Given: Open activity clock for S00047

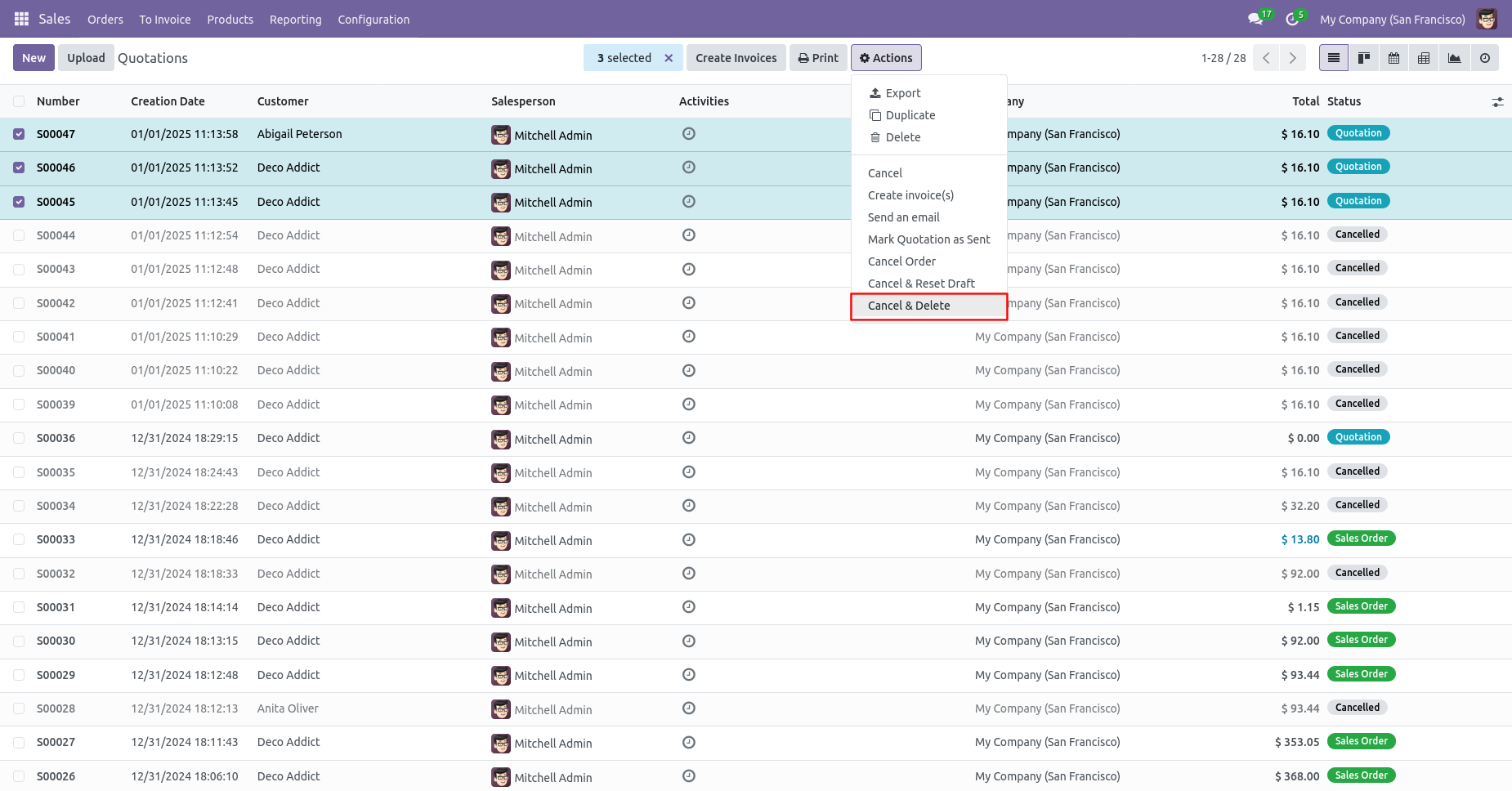Looking at the screenshot, I should (689, 134).
